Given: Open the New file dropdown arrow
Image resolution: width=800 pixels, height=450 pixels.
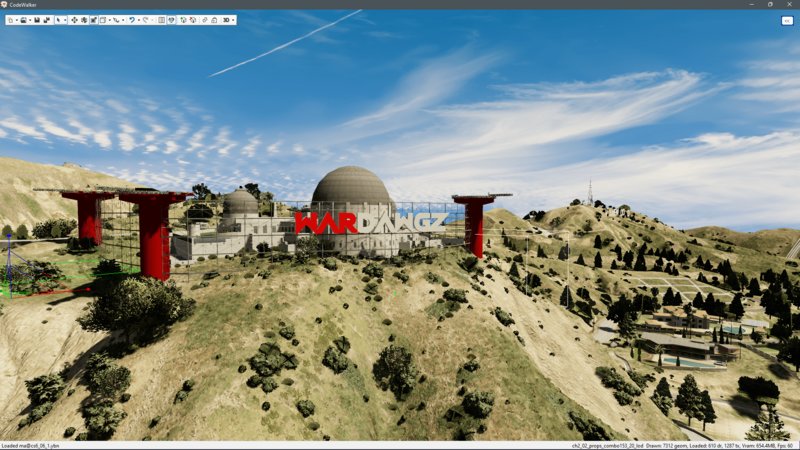Looking at the screenshot, I should (x=17, y=20).
